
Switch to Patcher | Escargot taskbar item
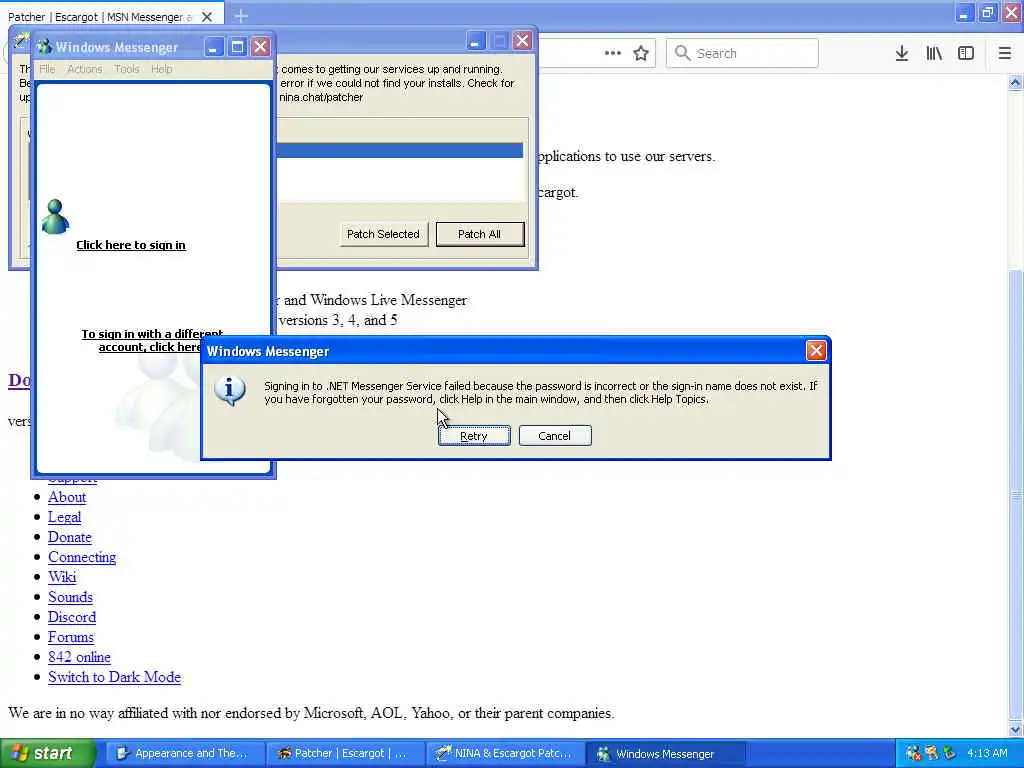345,754
